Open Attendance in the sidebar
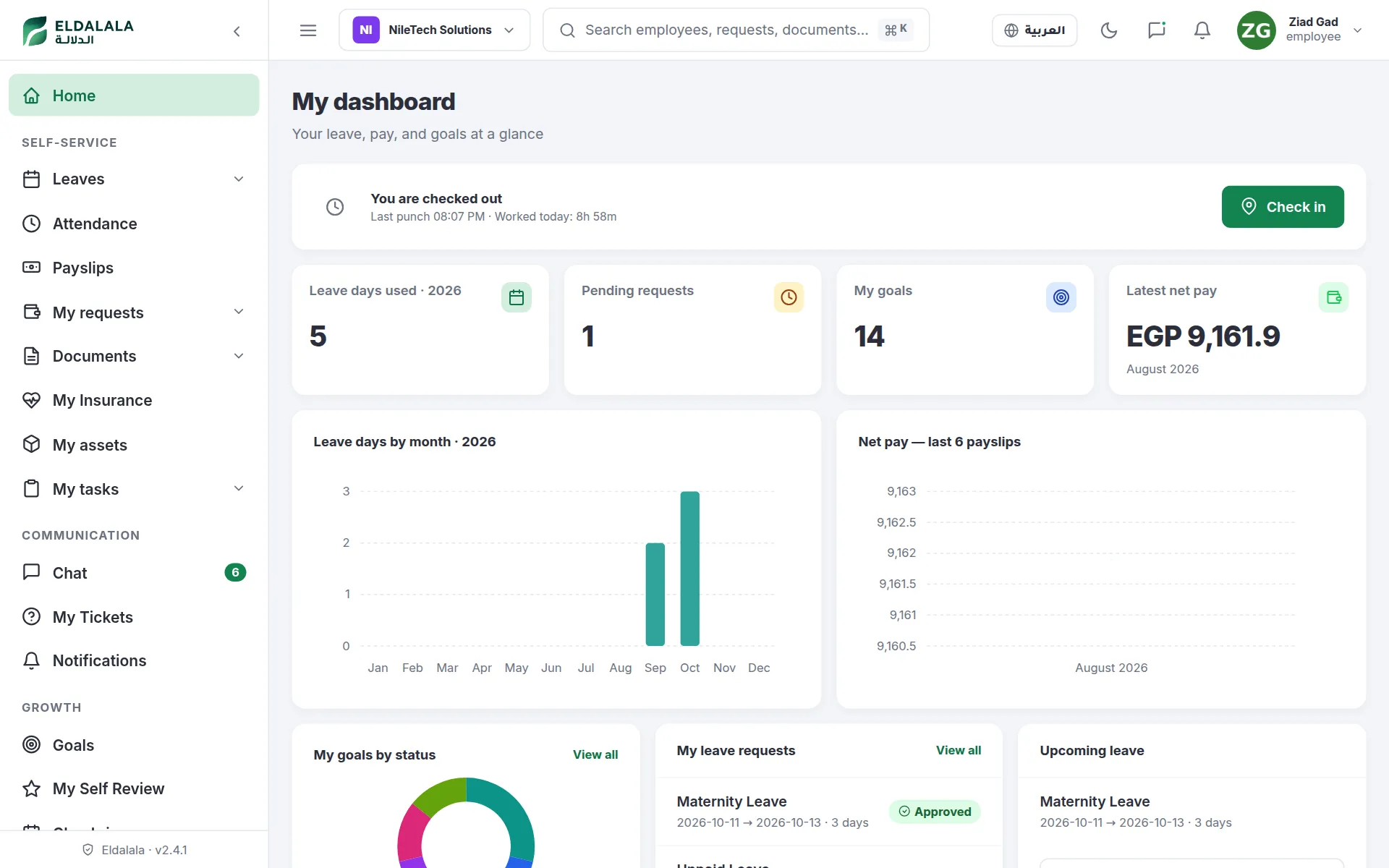 pos(134,224)
